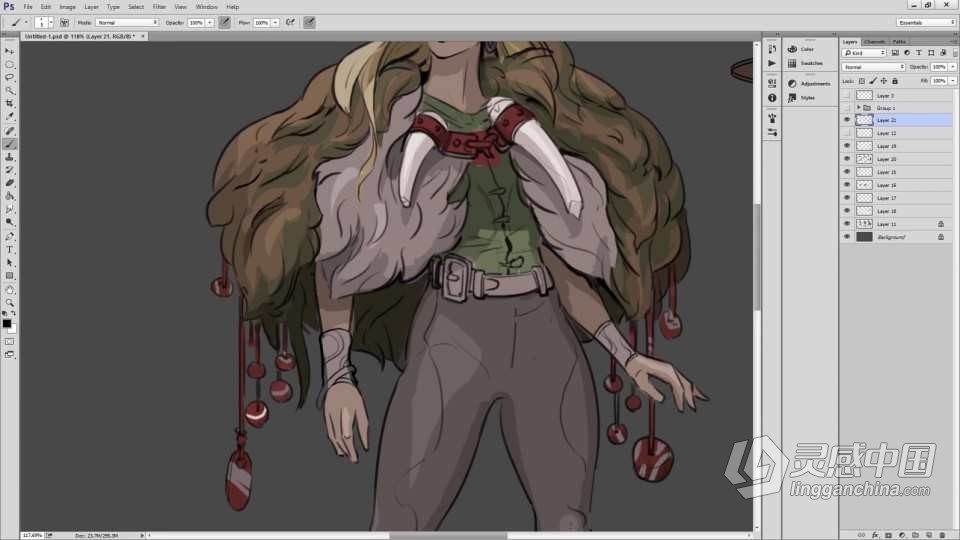Select the Dodge tool
The image size is (960, 540).
coord(9,222)
